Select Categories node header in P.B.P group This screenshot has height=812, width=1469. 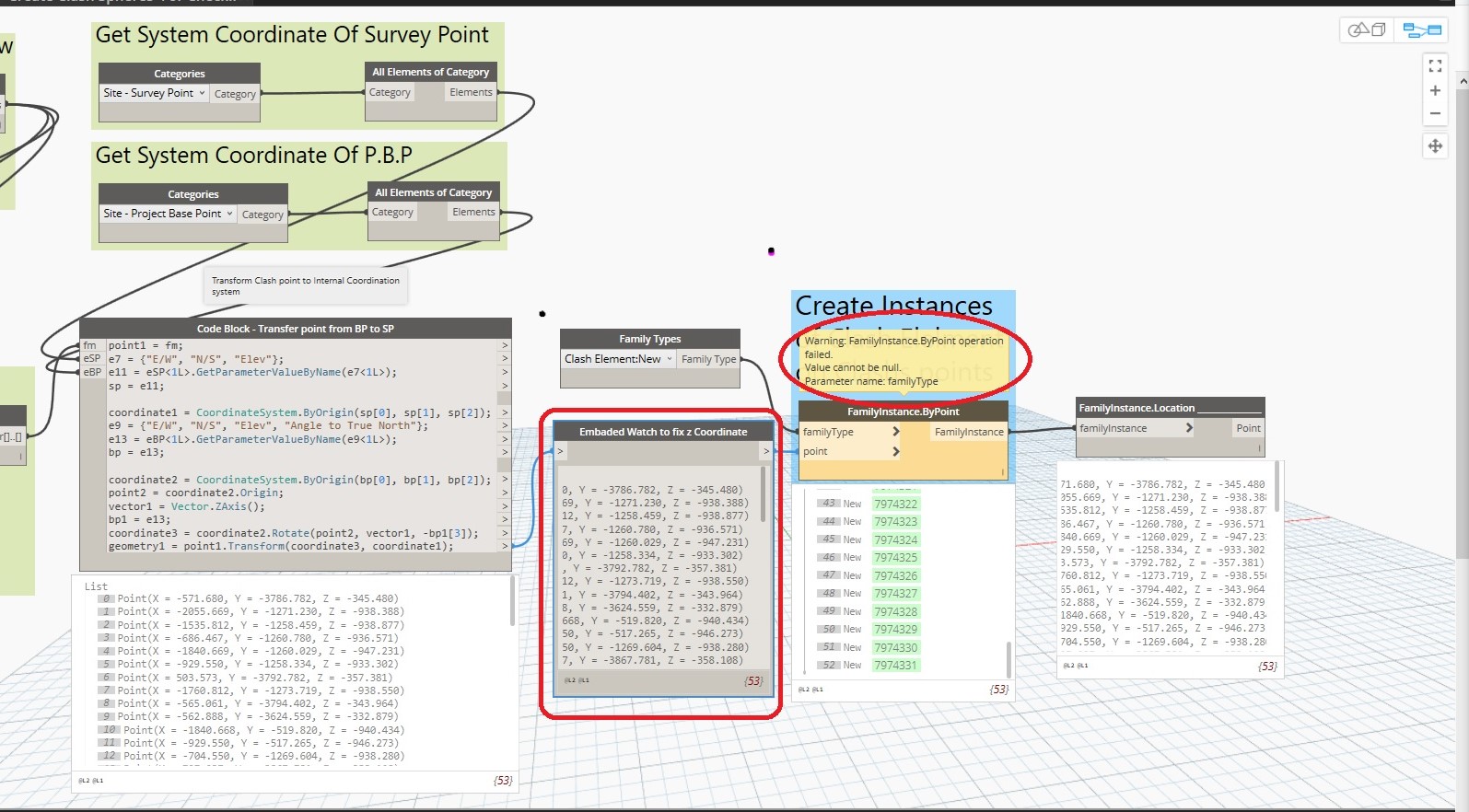coord(193,194)
